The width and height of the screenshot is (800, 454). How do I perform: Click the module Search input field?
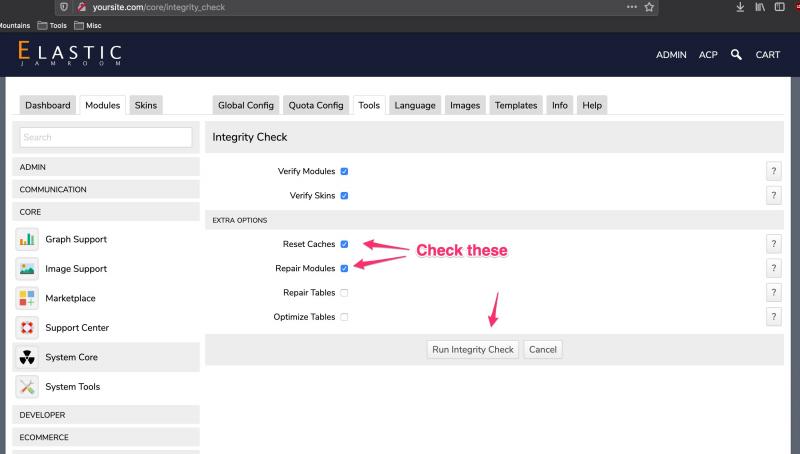(x=106, y=137)
